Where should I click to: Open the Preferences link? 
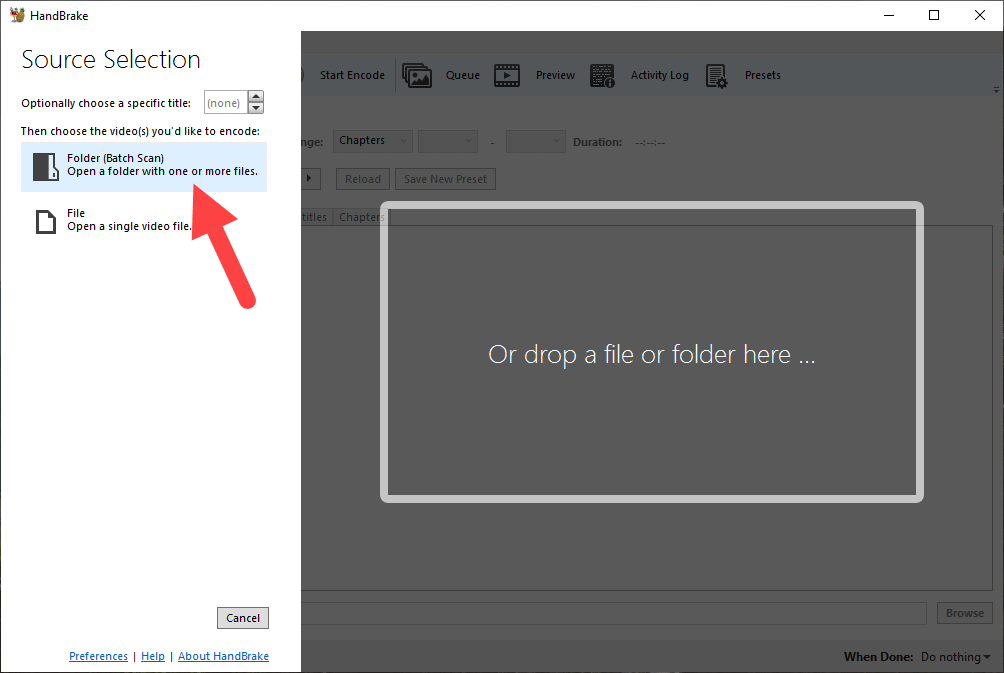pyautogui.click(x=98, y=656)
